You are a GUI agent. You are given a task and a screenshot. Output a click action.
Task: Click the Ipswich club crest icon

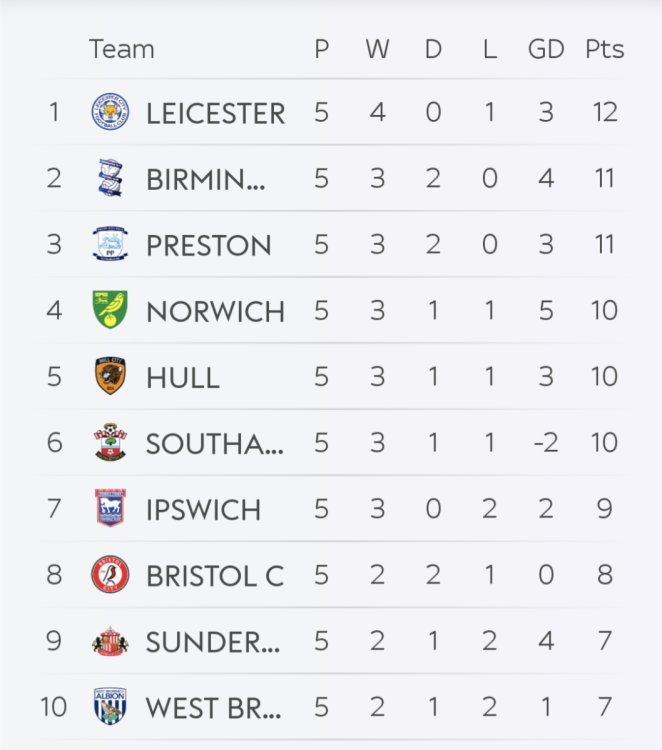point(109,508)
